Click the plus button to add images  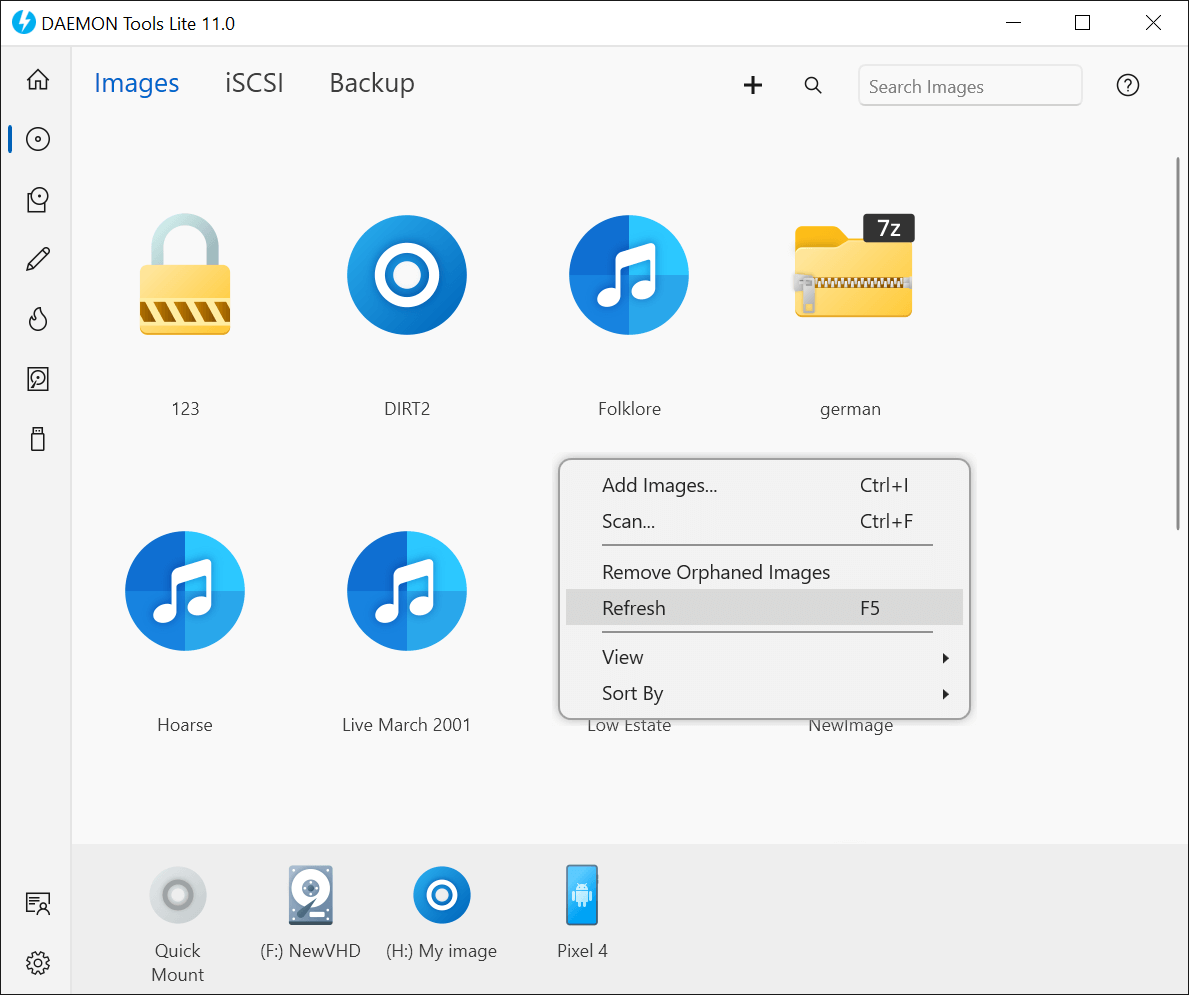coord(753,85)
